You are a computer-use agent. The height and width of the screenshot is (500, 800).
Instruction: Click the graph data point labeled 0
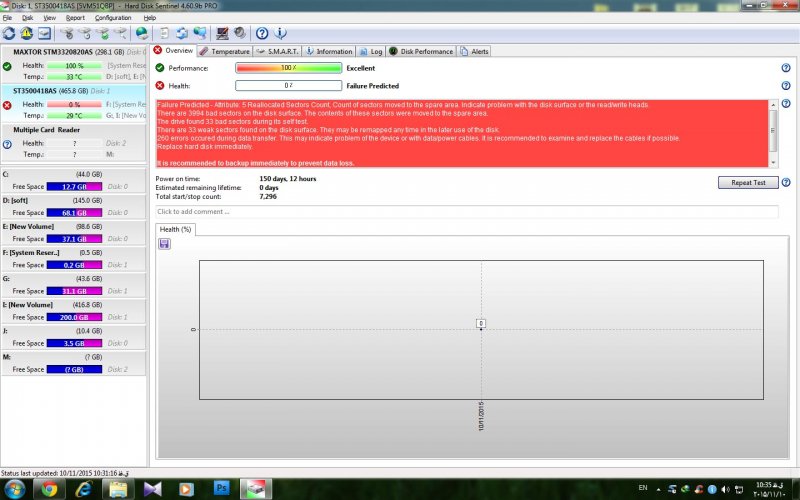481,323
